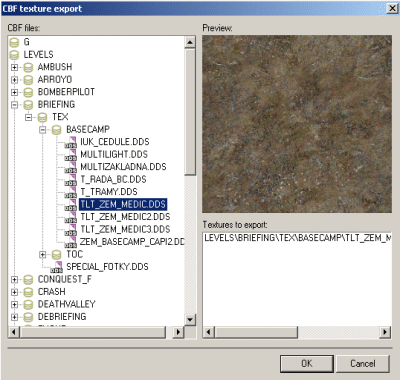
Task: Click the texture preview image
Action: [297, 124]
